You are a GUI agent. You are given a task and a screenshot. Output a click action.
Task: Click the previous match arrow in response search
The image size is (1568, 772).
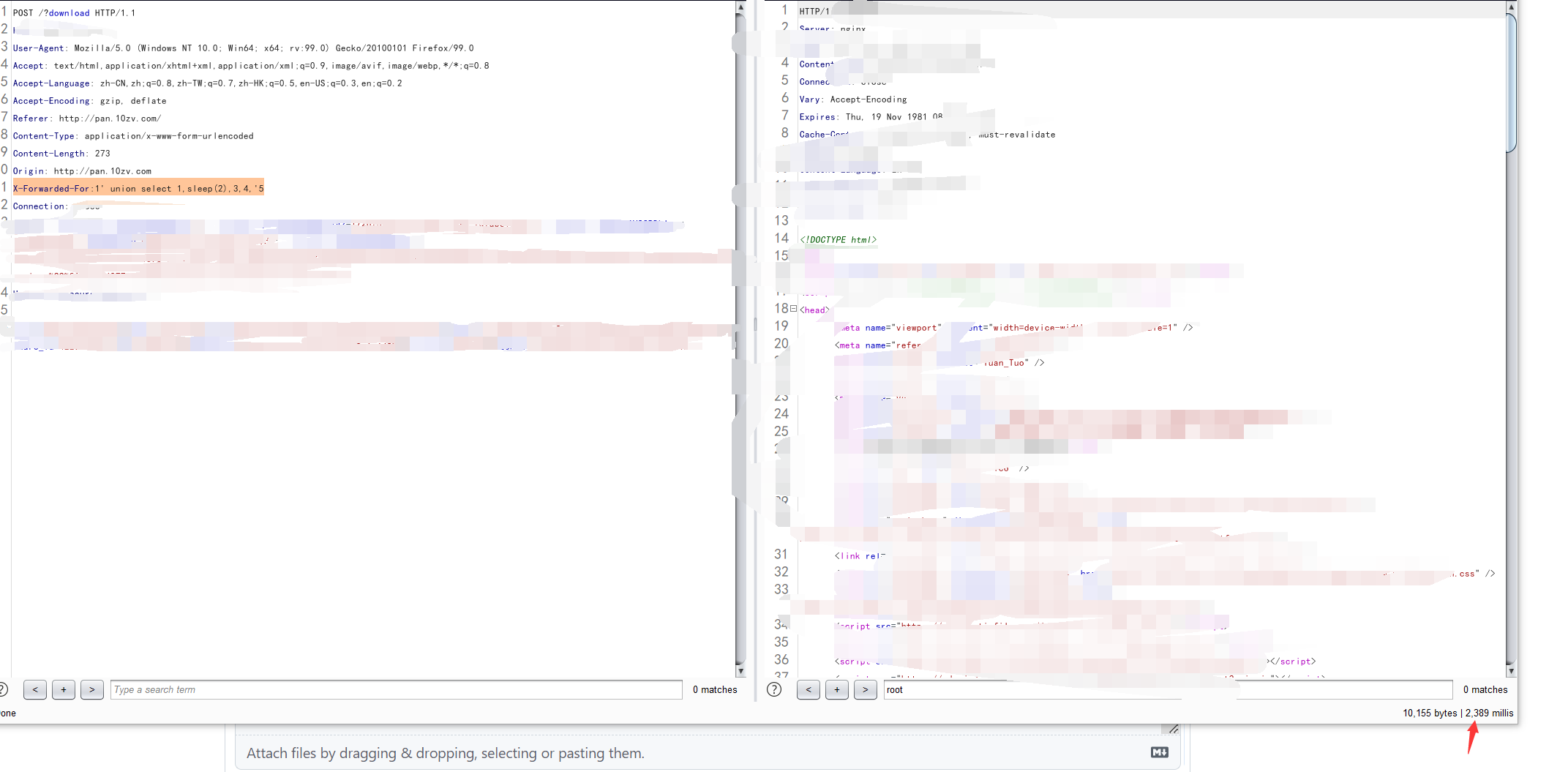coord(808,689)
